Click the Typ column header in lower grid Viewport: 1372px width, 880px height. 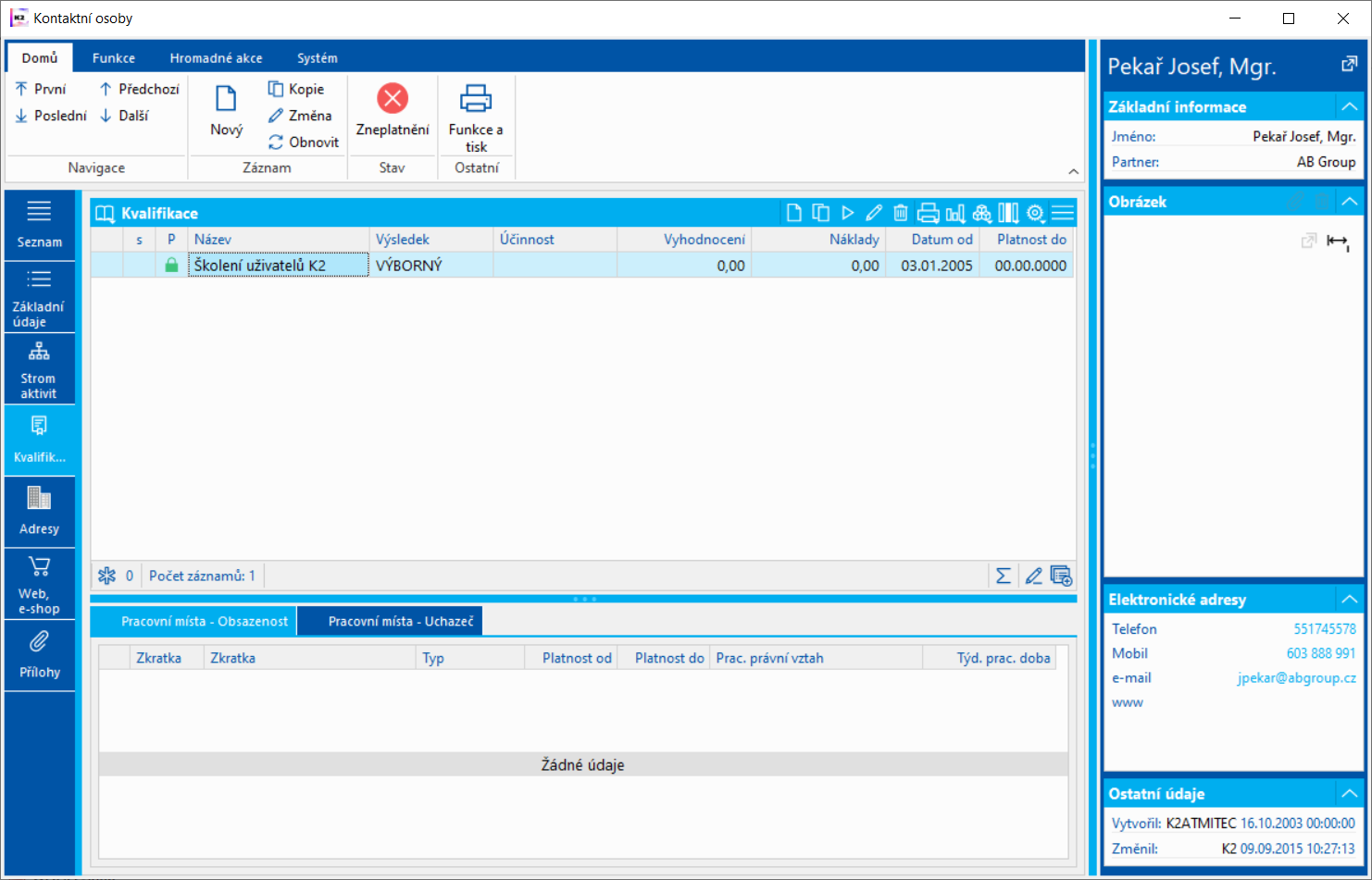coord(470,658)
